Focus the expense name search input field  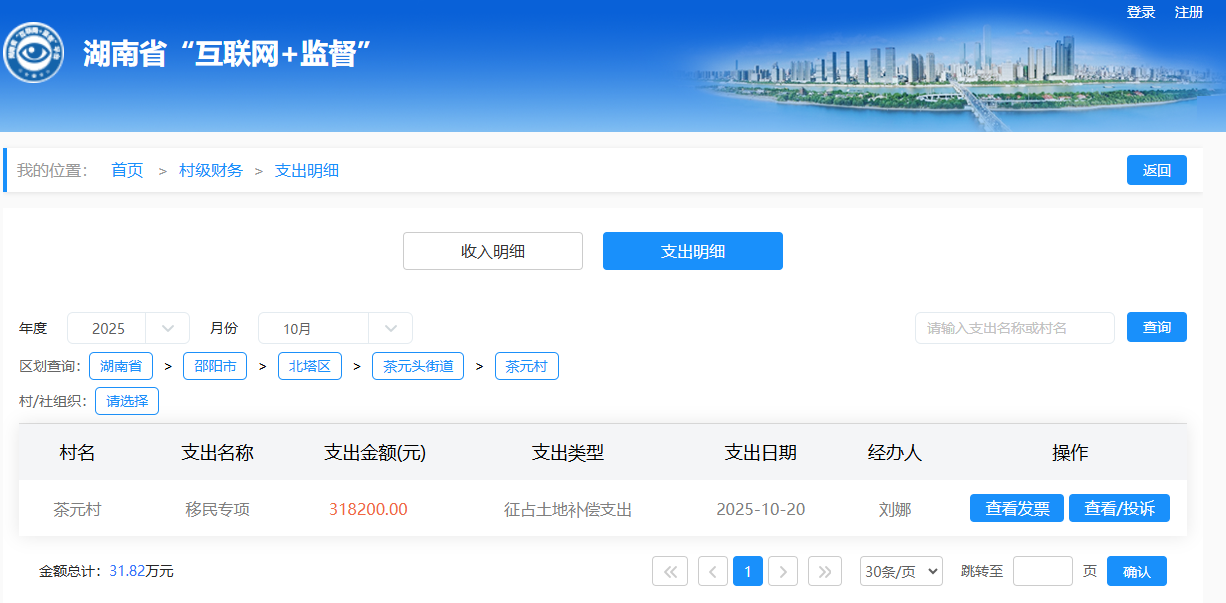pos(1014,328)
